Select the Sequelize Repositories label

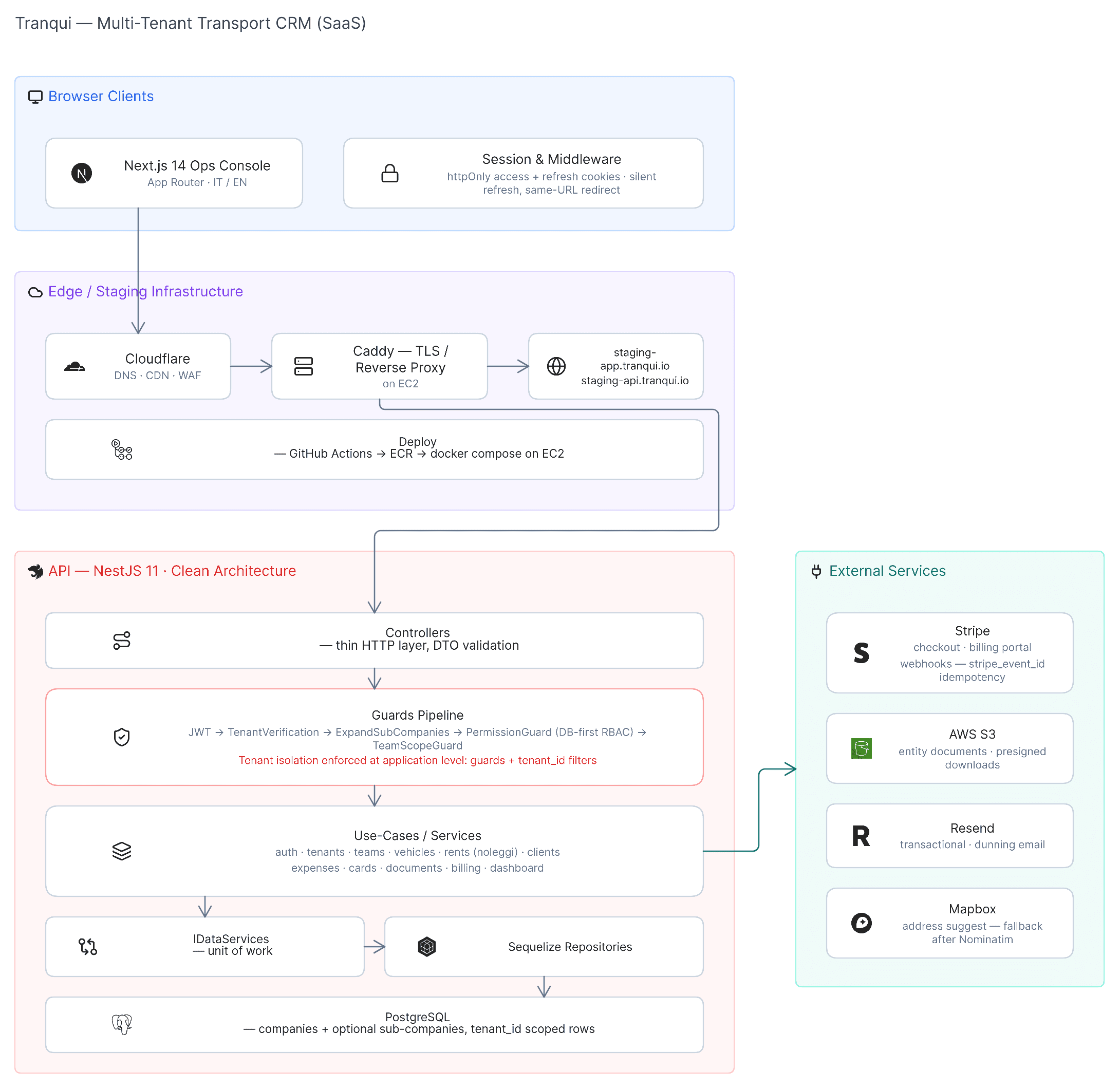coord(570,947)
